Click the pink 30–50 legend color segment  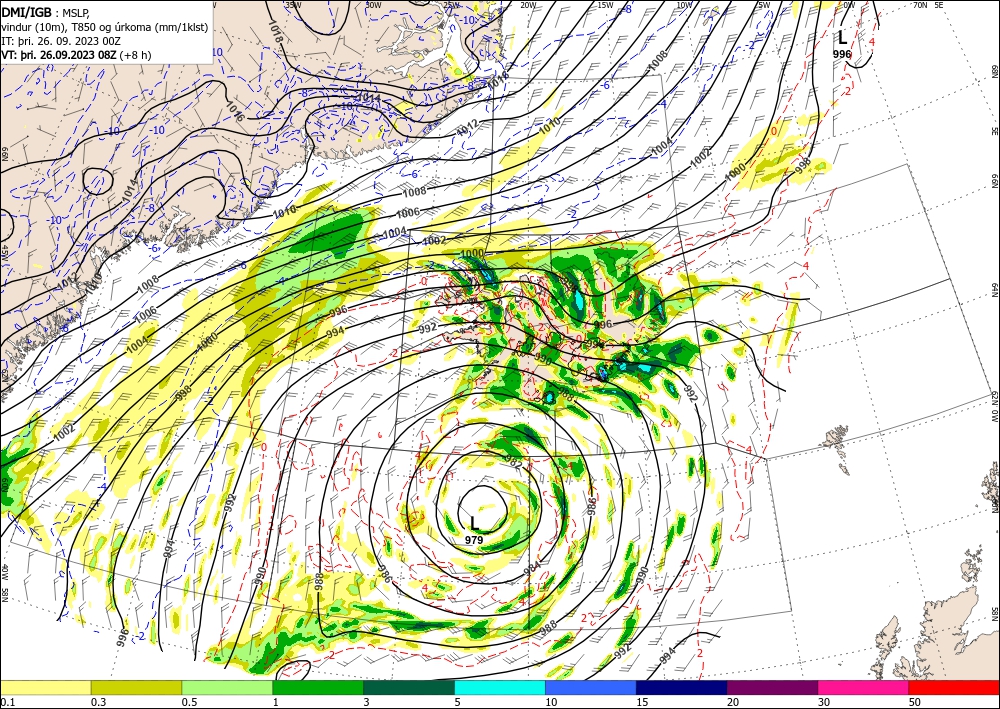[864, 687]
